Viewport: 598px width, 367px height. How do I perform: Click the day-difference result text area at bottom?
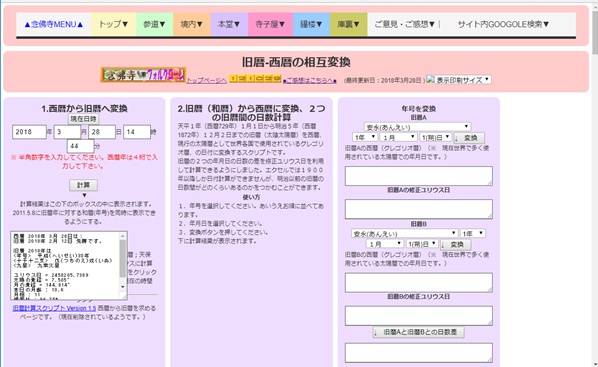point(419,353)
